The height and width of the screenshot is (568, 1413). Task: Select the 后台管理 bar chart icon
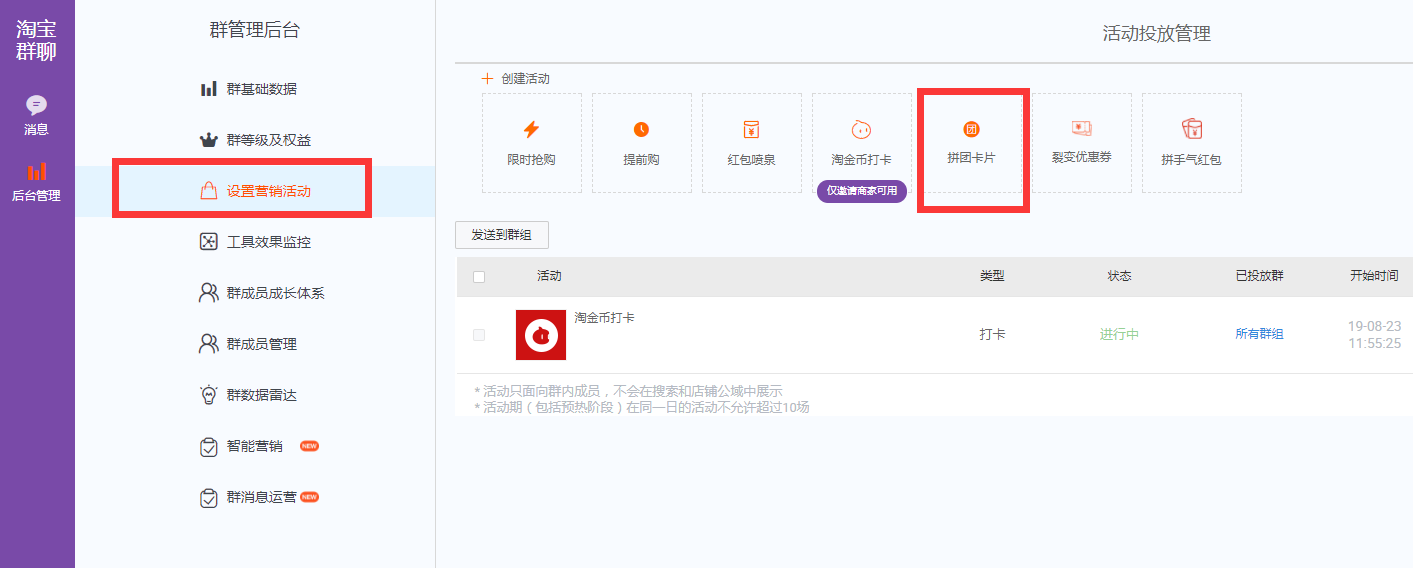coord(37,171)
